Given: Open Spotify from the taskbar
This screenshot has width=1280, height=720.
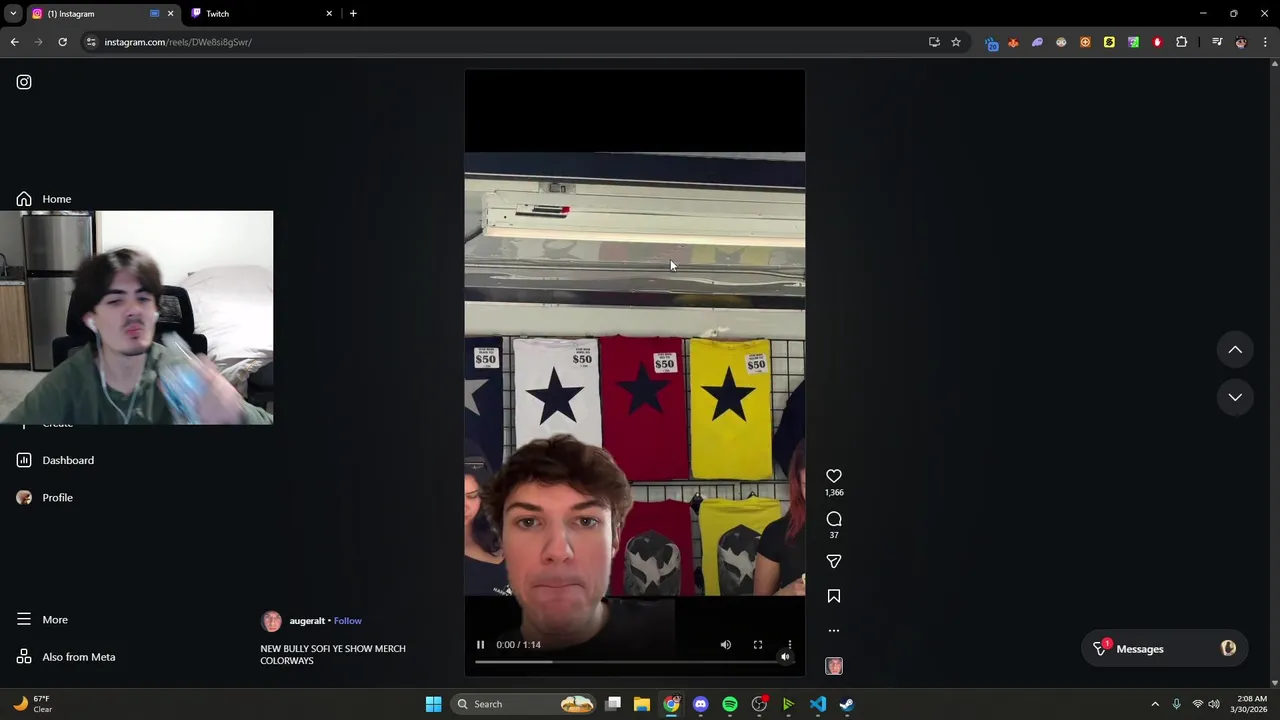Looking at the screenshot, I should pyautogui.click(x=730, y=704).
